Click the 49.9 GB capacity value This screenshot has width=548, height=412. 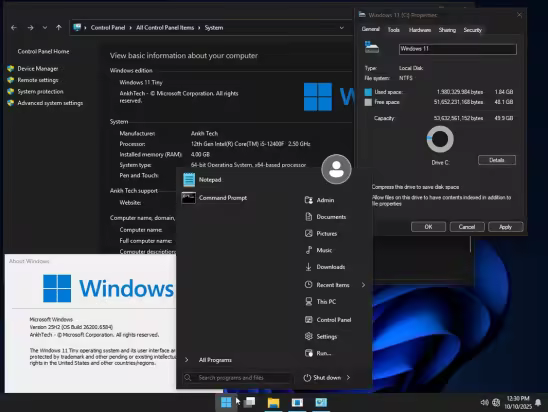click(x=504, y=118)
